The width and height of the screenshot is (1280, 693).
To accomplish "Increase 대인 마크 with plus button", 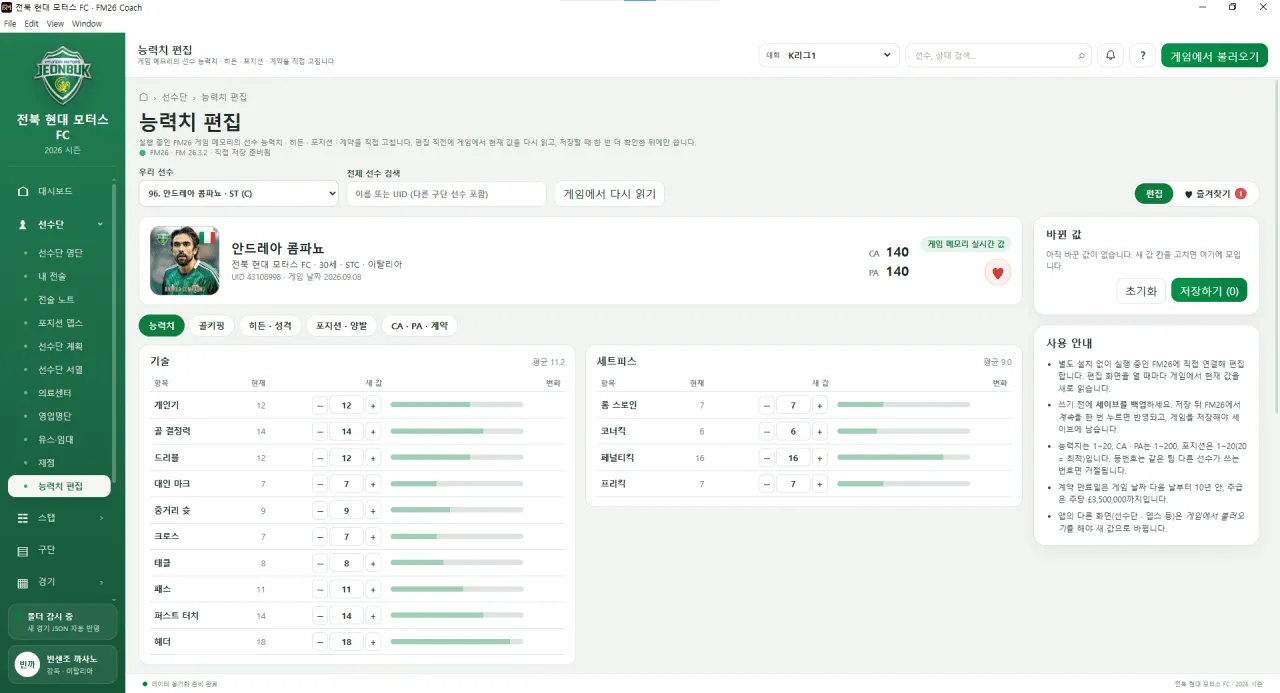I will pos(373,484).
